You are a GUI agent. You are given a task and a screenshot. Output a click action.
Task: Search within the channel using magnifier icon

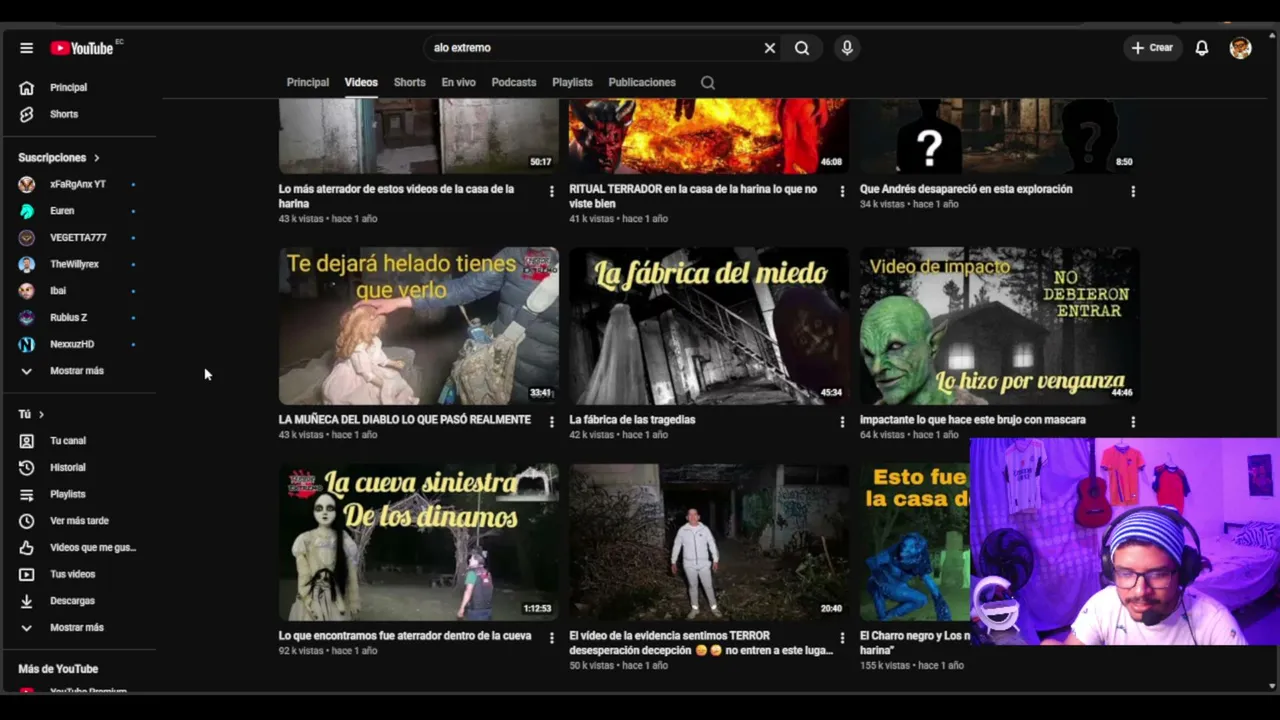(x=708, y=83)
